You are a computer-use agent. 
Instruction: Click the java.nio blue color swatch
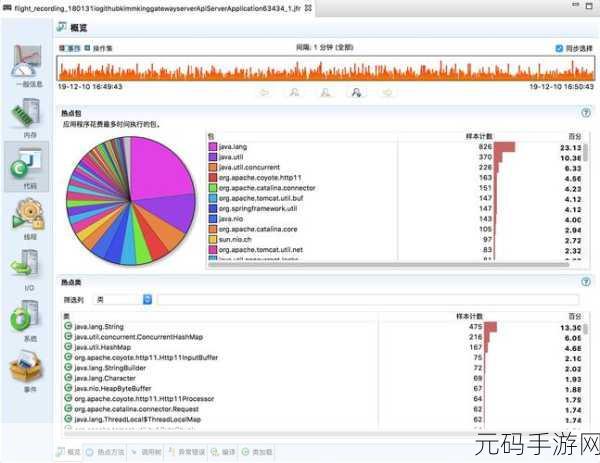tap(213, 218)
